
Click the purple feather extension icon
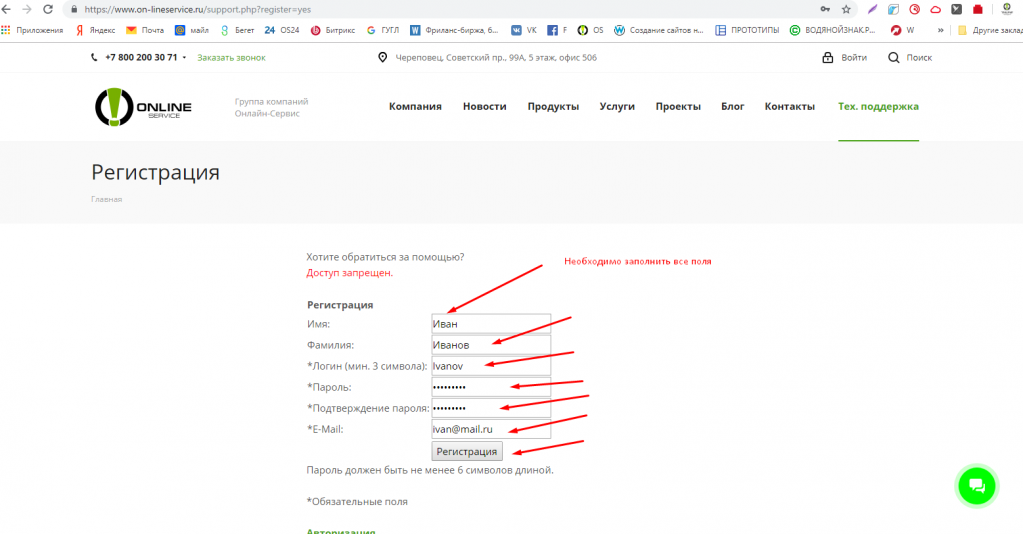pyautogui.click(x=872, y=9)
